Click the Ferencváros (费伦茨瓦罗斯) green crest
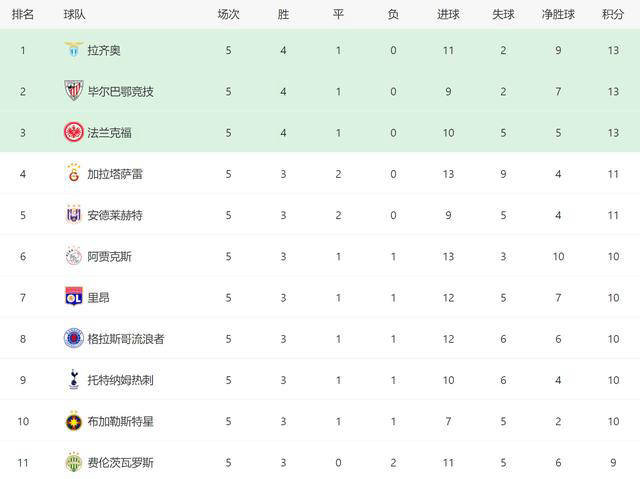640x479 pixels. (x=73, y=462)
